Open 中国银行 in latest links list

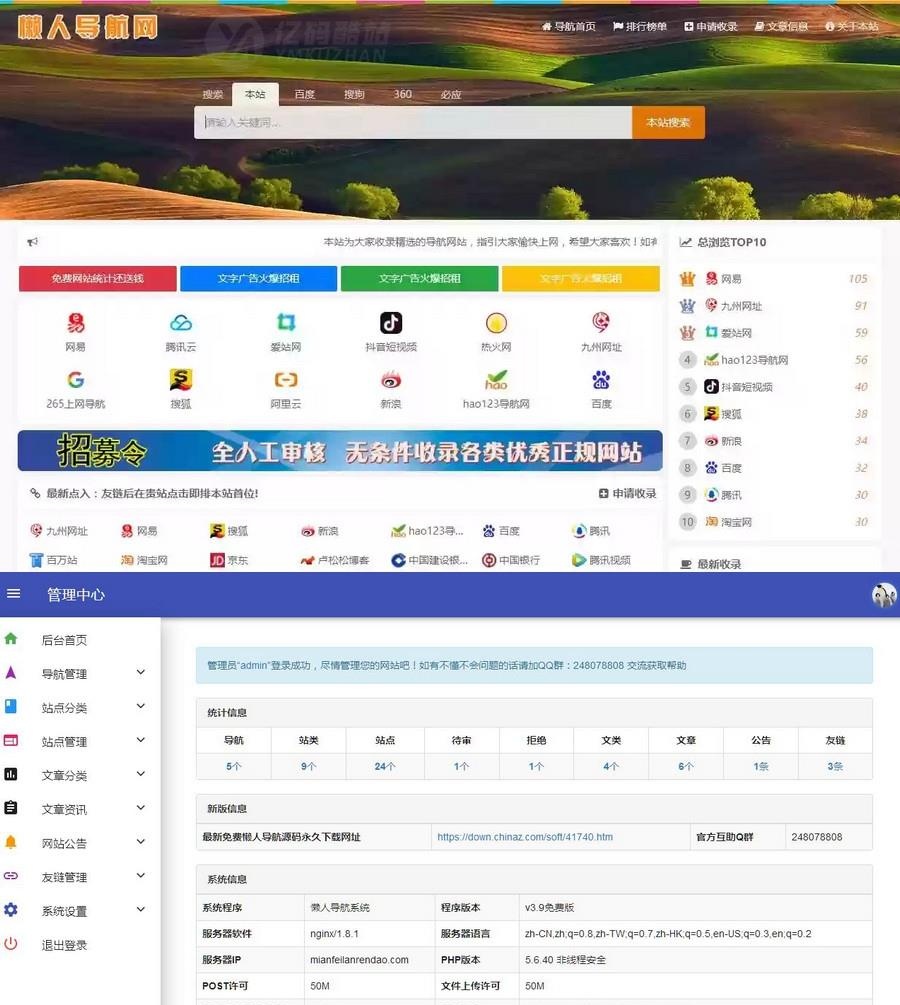tap(511, 560)
